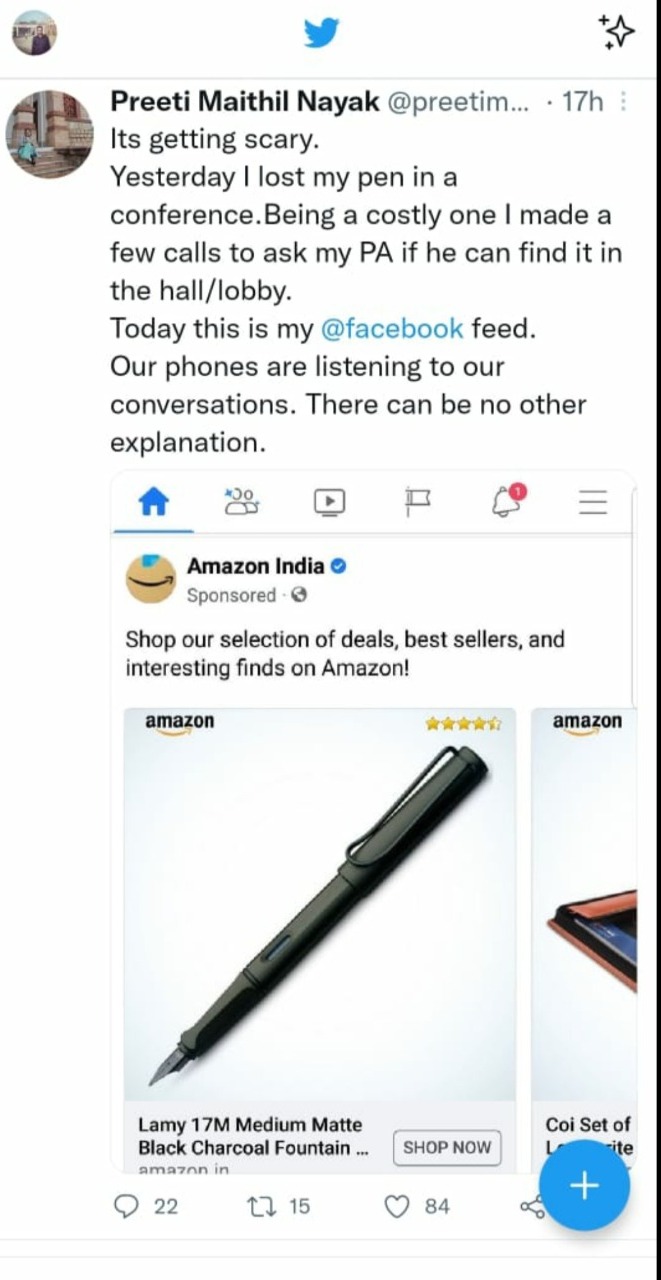661x1280 pixels.
Task: Open the Facebook Watch video tab
Action: (x=329, y=502)
